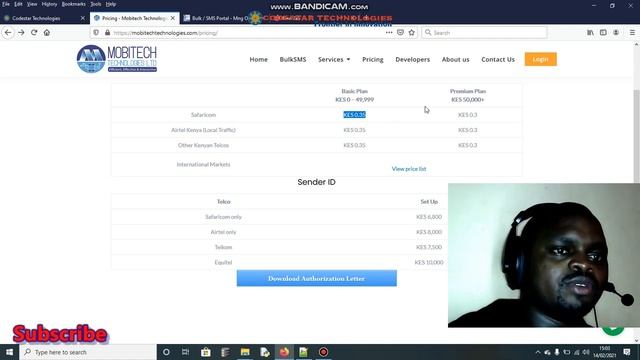
Task: View site security padlock info
Action: 107,33
